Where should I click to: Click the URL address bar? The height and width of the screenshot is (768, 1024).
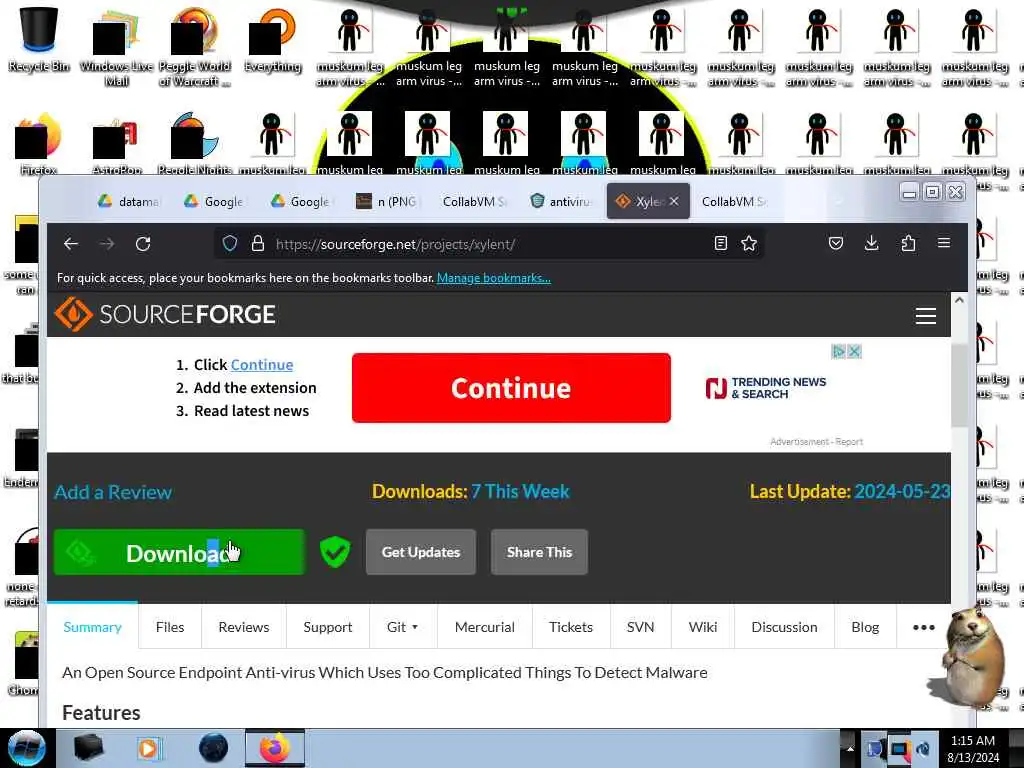click(490, 244)
